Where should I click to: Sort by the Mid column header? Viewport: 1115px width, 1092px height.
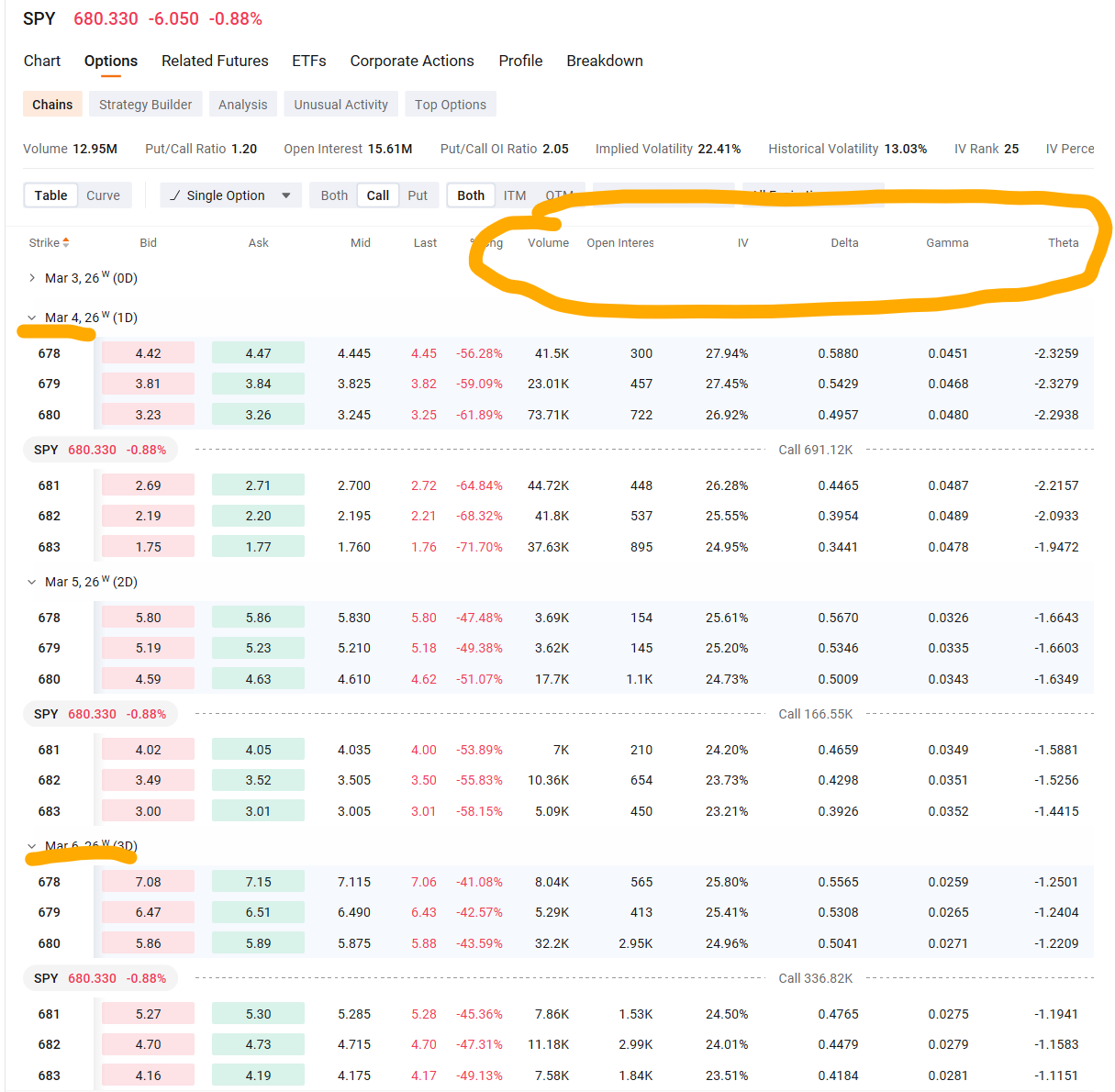[361, 243]
